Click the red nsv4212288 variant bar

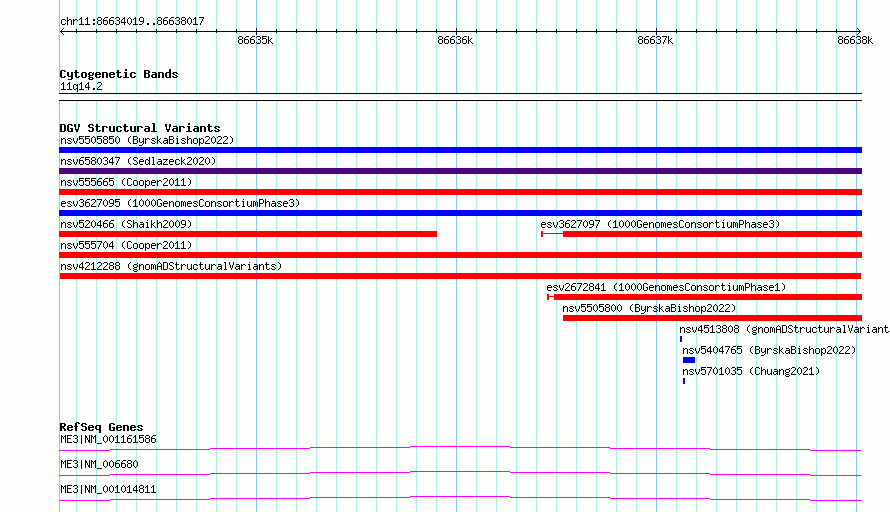[460, 276]
